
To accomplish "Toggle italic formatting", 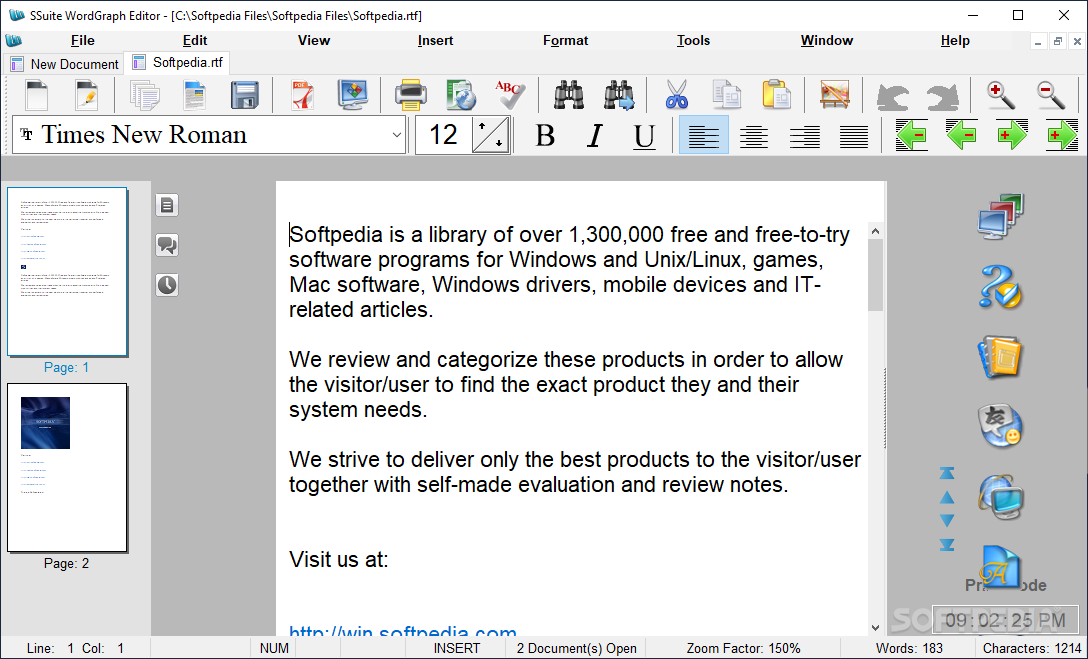I will click(595, 135).
